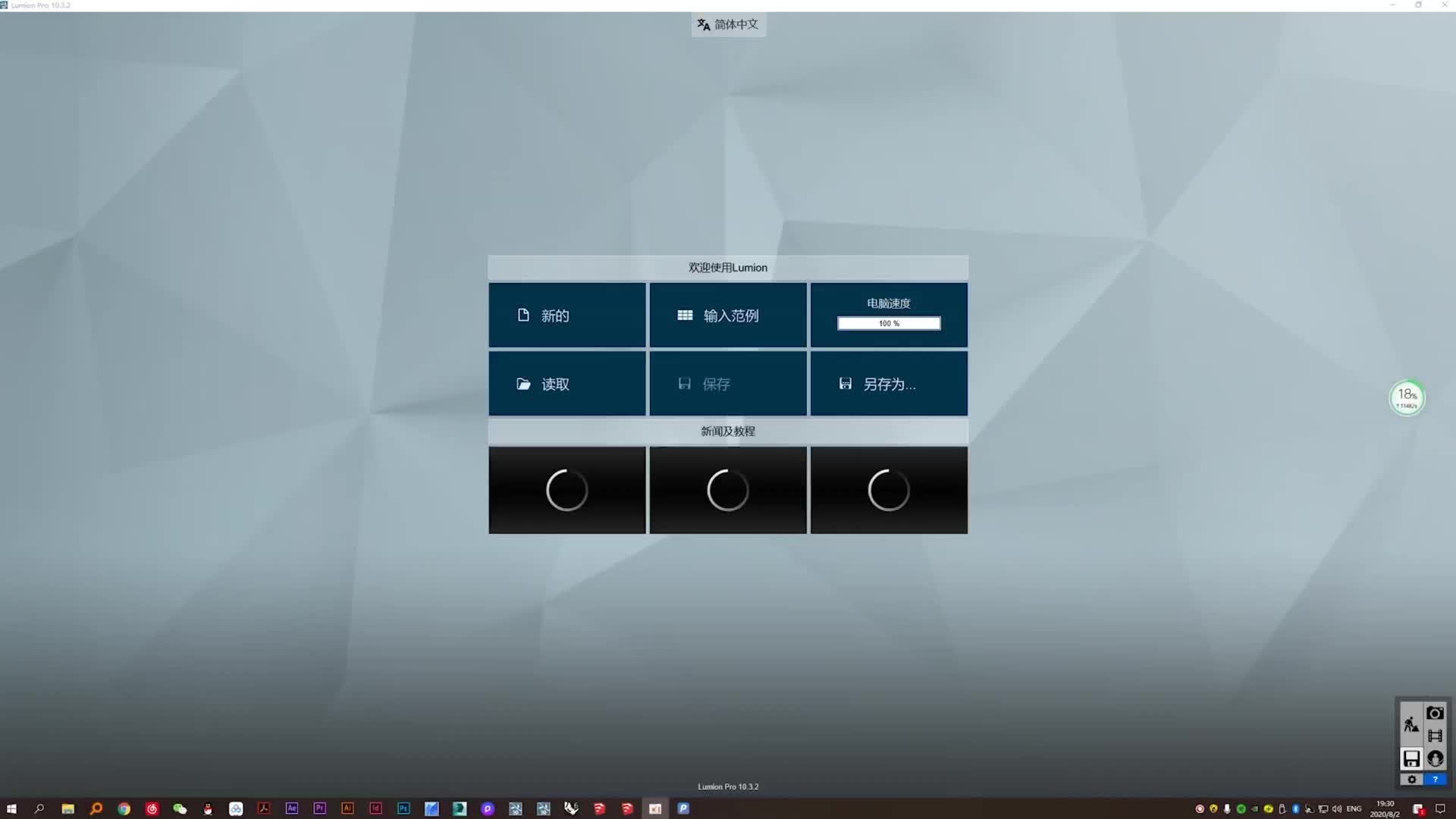The height and width of the screenshot is (819, 1456).
Task: Click the blue help question mark
Action: click(1435, 780)
